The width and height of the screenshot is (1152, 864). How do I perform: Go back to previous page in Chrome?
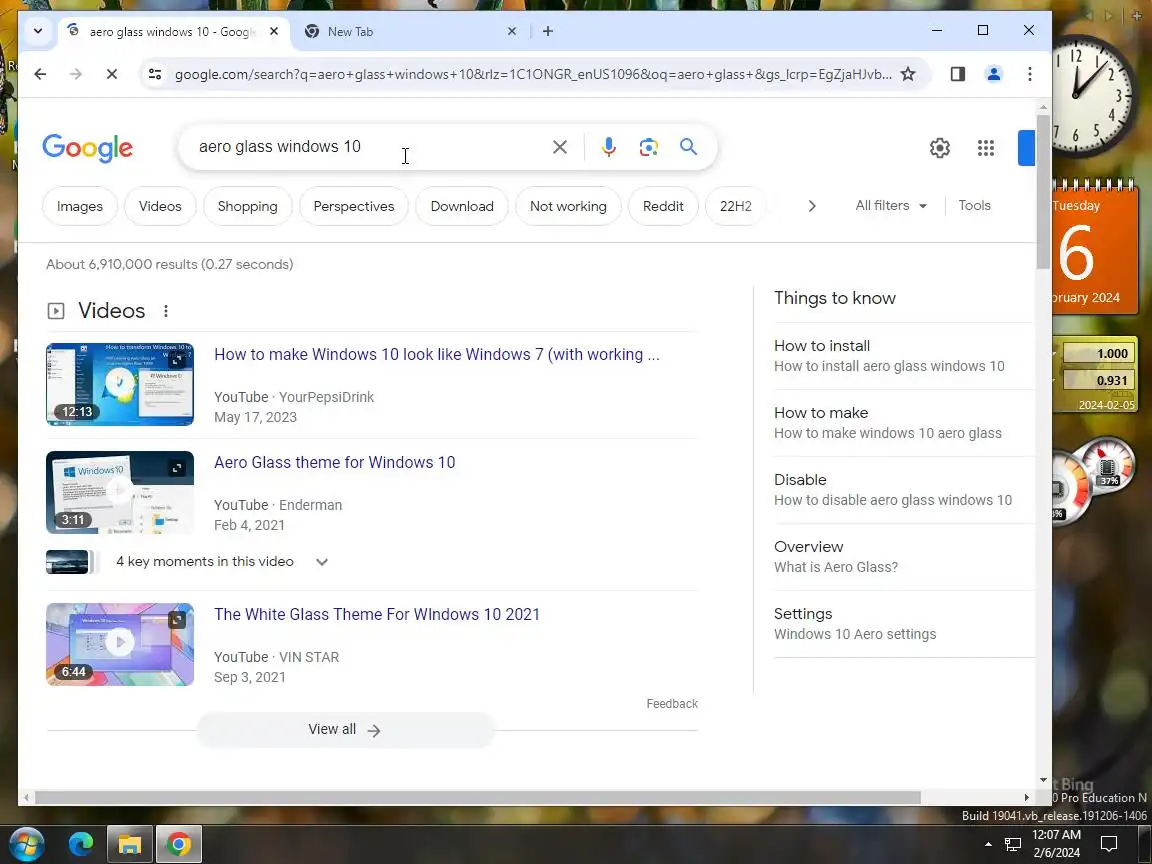tap(40, 74)
